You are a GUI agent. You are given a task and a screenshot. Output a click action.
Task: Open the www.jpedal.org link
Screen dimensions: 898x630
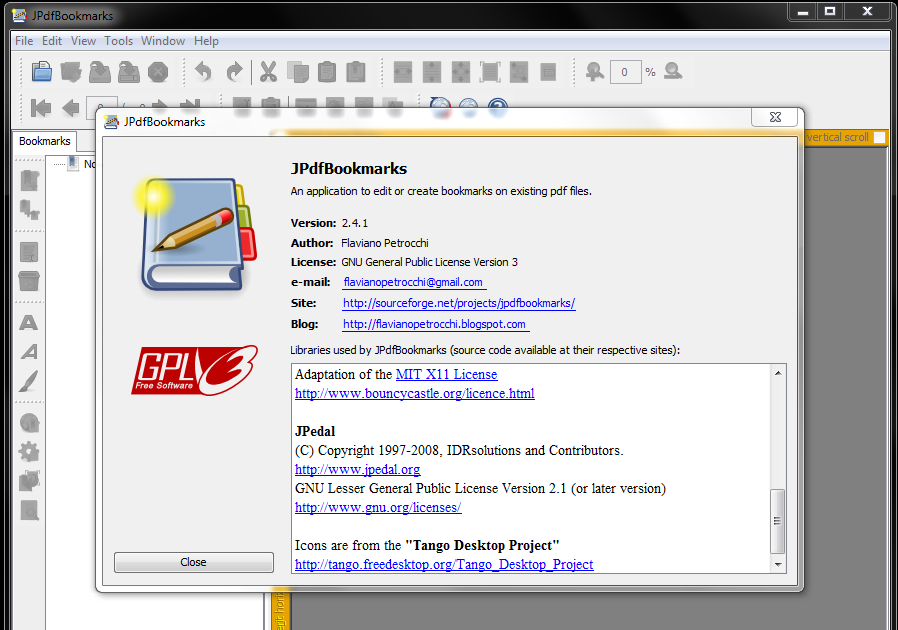[x=357, y=470]
